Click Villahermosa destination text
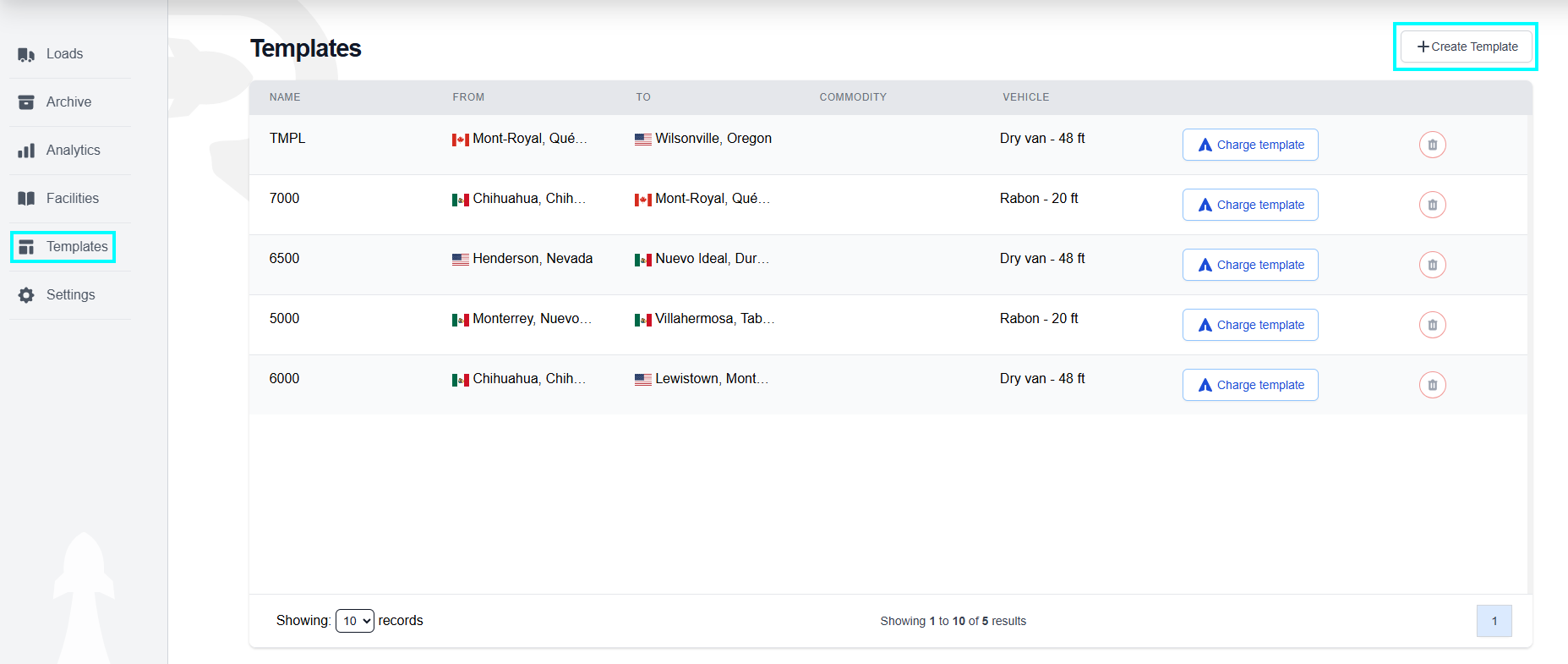Image resolution: width=1568 pixels, height=664 pixels. (715, 319)
